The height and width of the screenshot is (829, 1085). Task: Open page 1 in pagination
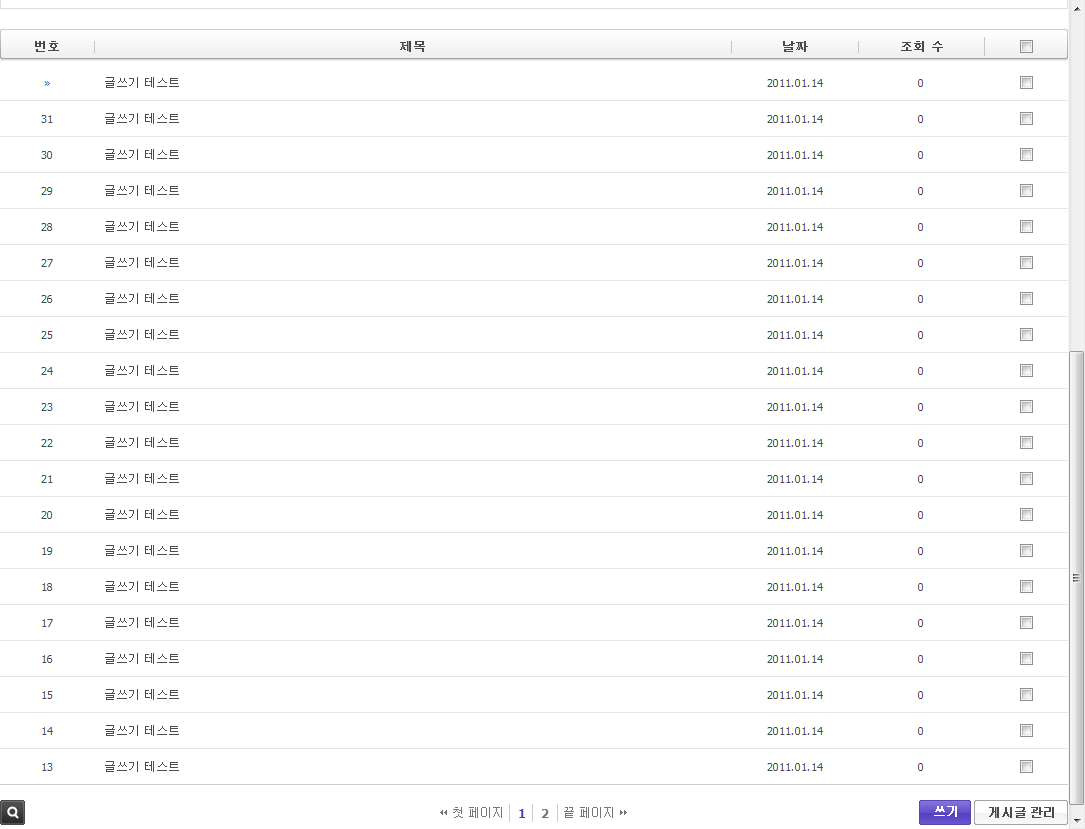coord(522,813)
